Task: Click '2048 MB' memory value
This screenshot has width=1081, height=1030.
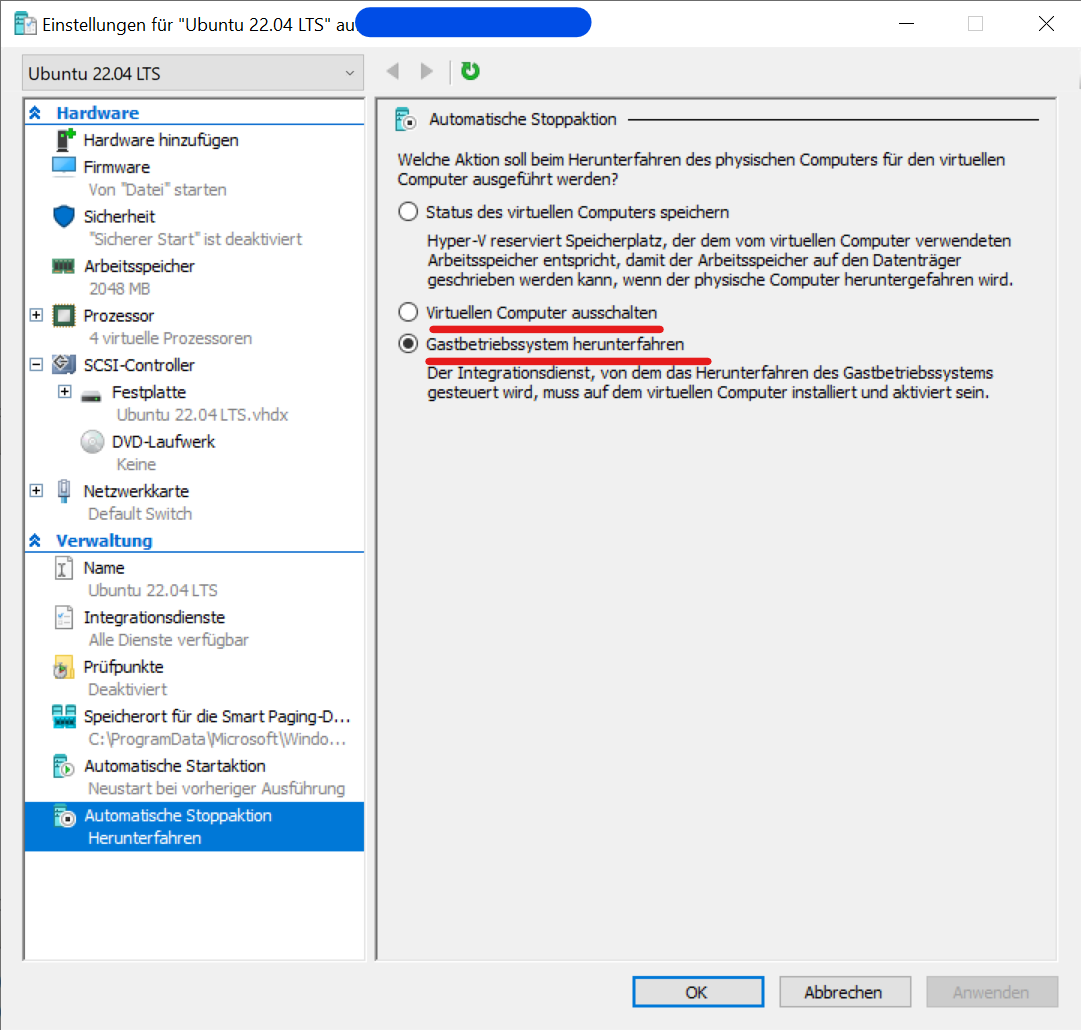Action: (x=119, y=288)
